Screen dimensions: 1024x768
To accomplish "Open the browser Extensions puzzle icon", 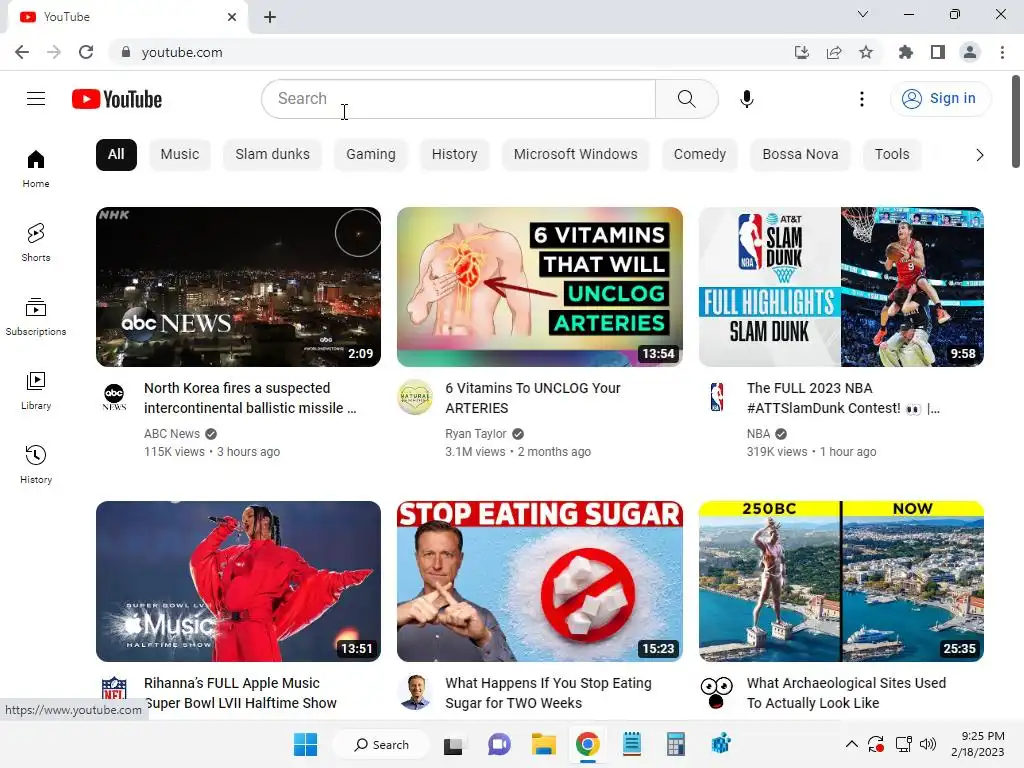I will [906, 52].
